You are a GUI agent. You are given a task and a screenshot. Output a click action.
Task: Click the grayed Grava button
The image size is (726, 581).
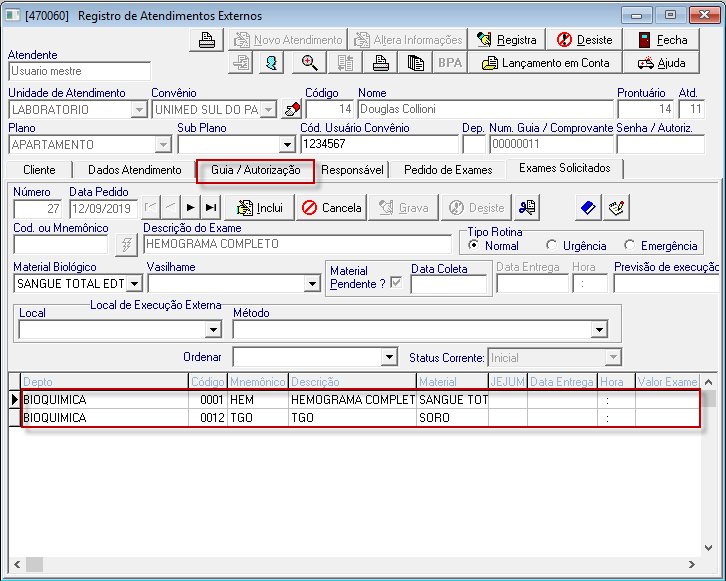(x=404, y=207)
